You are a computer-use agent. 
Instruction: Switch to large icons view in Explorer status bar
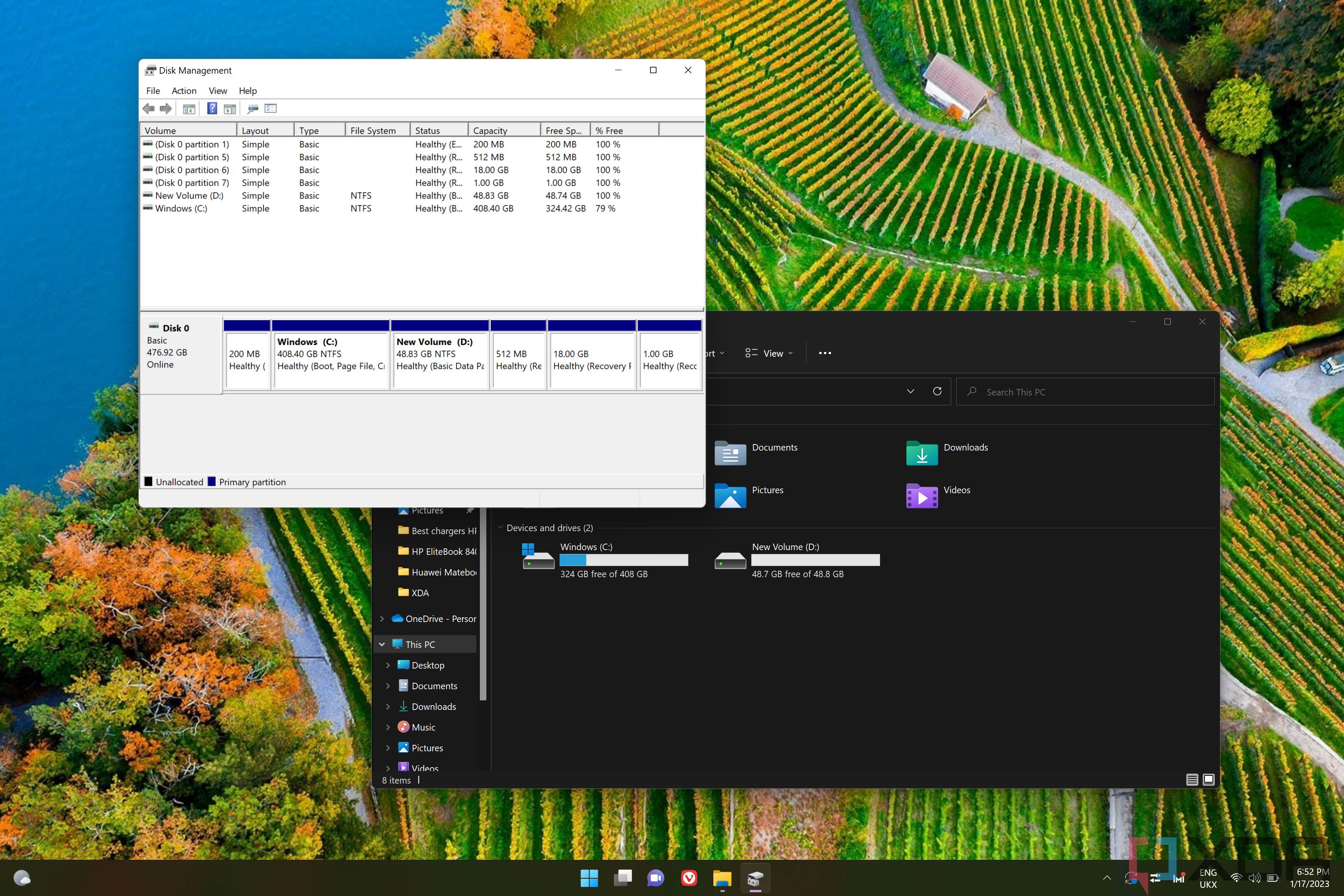click(1209, 779)
